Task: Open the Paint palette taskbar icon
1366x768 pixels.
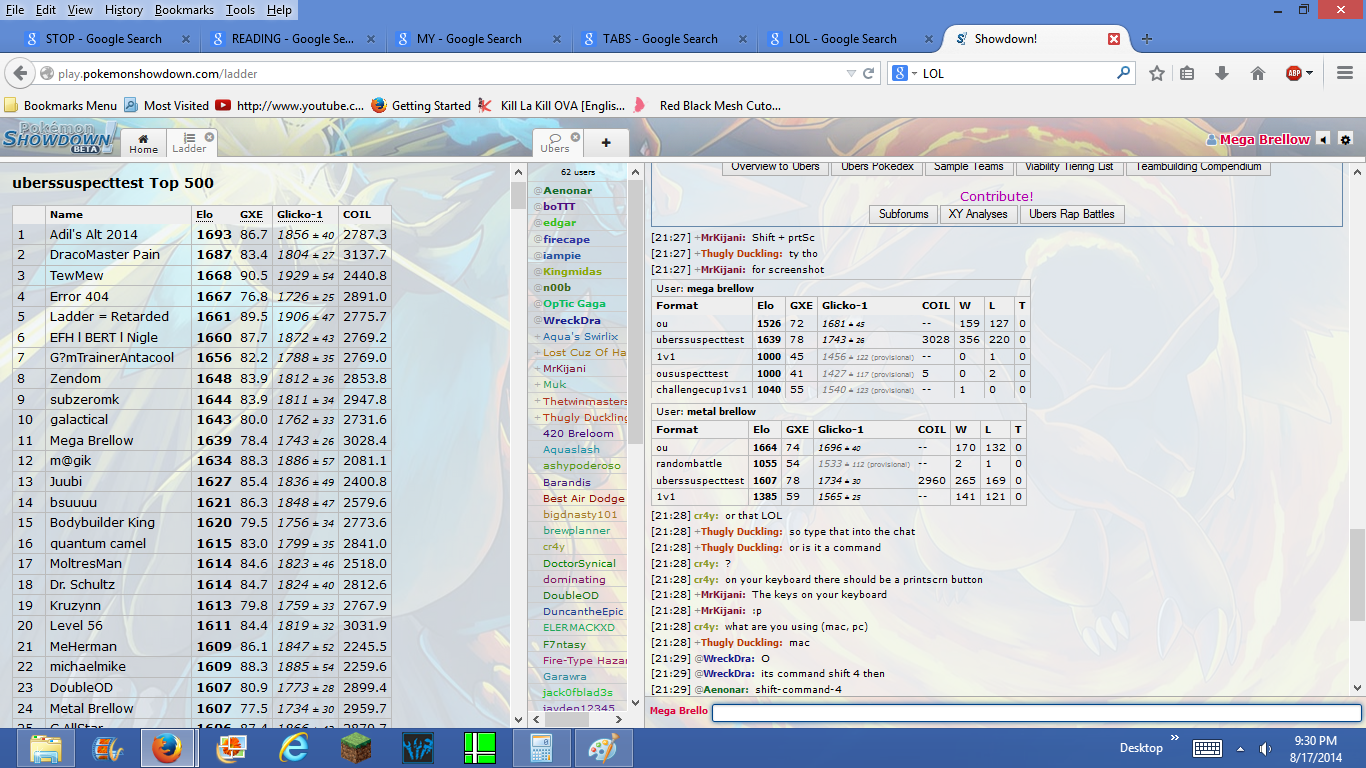Action: 603,748
